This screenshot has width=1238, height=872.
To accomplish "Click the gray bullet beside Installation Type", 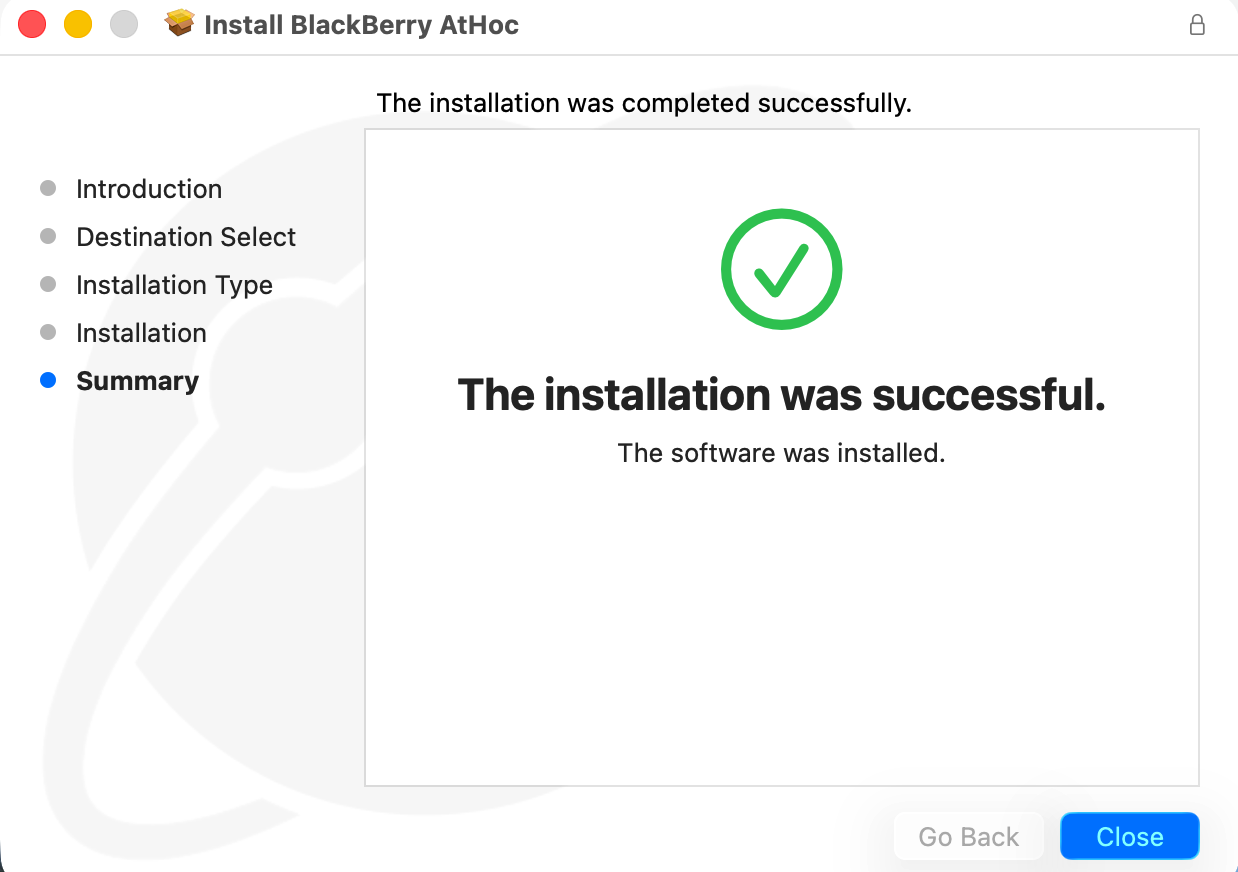I will click(x=48, y=284).
